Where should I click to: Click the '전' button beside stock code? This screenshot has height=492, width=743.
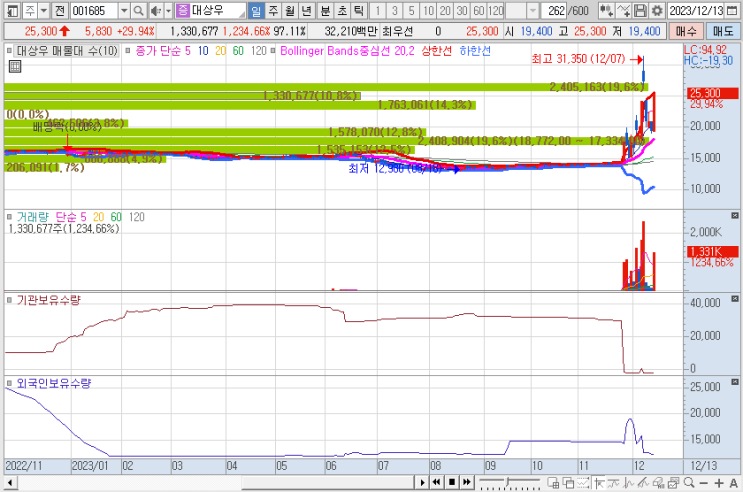59,10
